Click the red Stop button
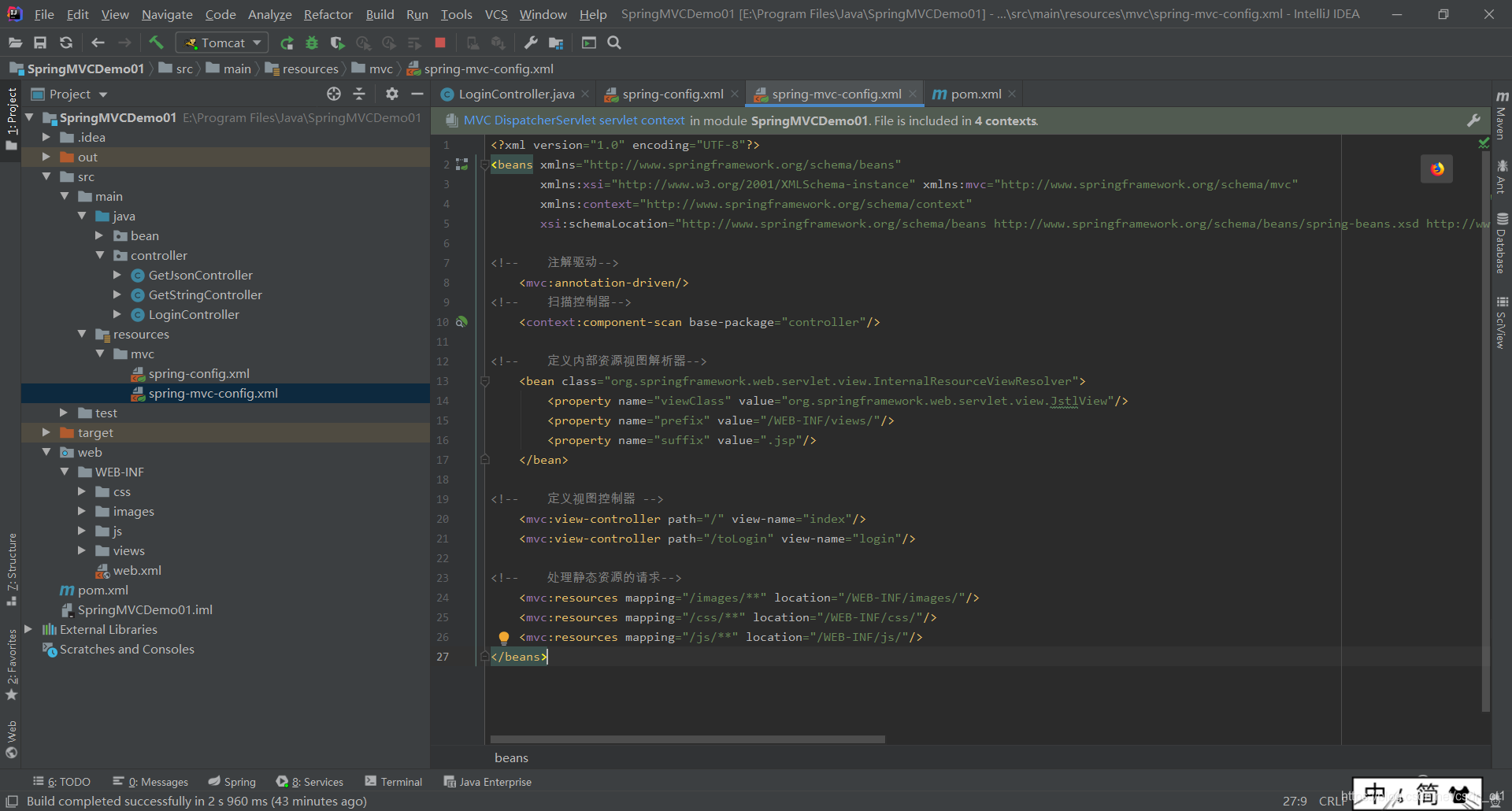The width and height of the screenshot is (1512, 811). pos(440,43)
